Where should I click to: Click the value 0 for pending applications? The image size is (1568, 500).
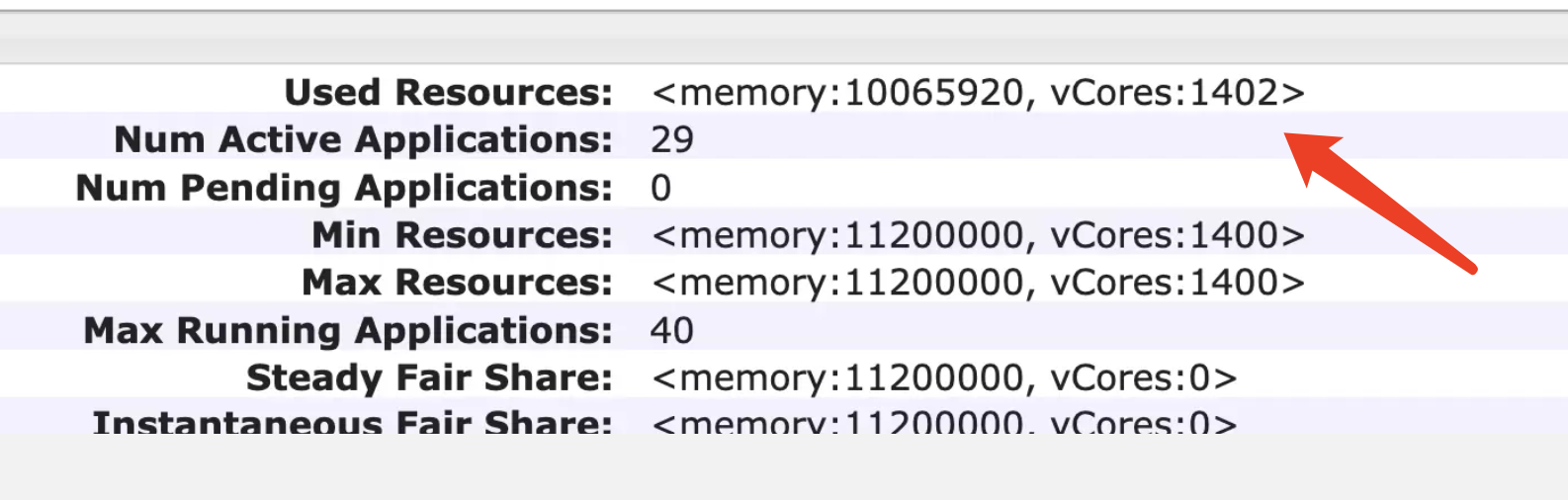pos(661,188)
